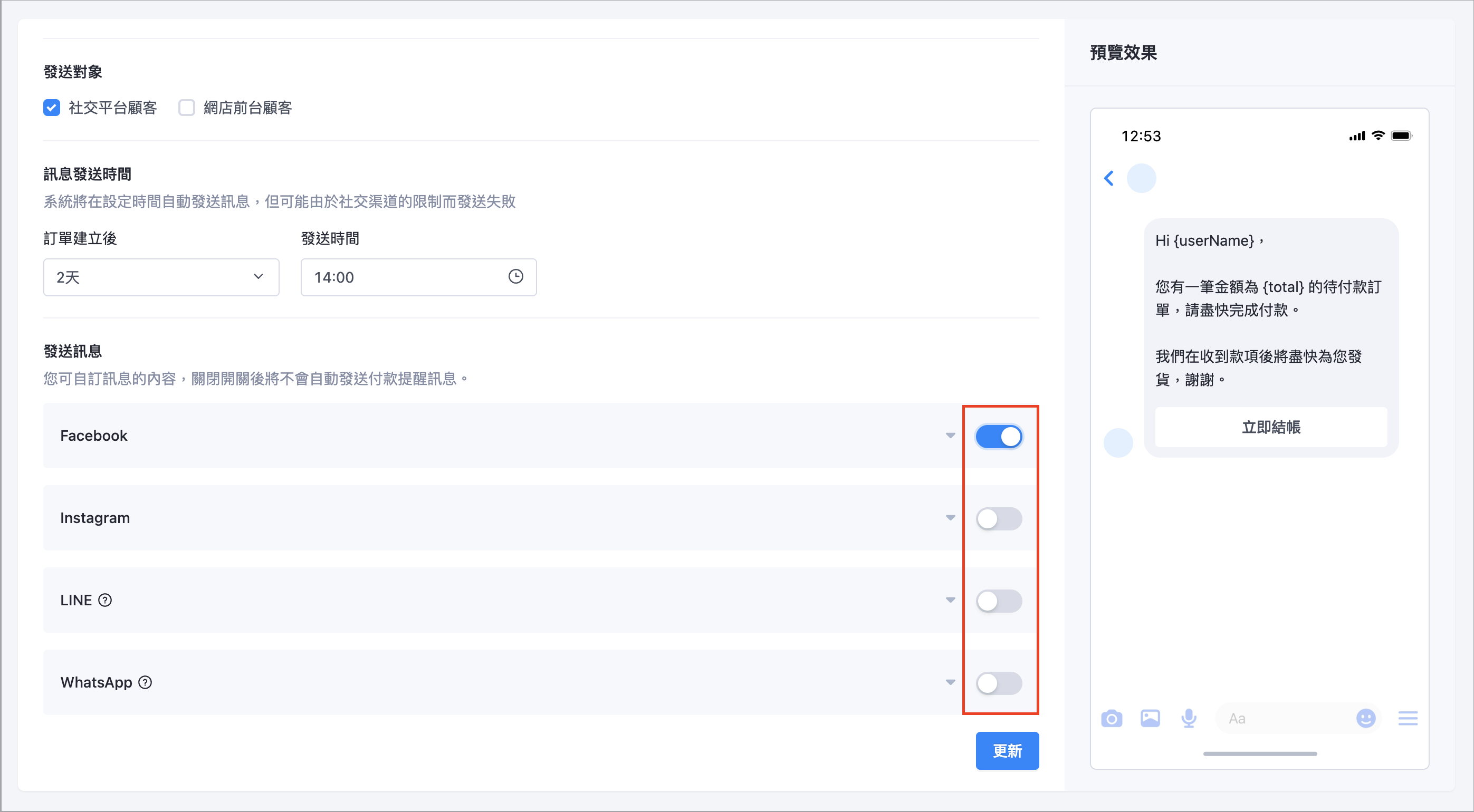Click the LINE row label
Viewport: 1474px width, 812px height.
pyautogui.click(x=76, y=601)
